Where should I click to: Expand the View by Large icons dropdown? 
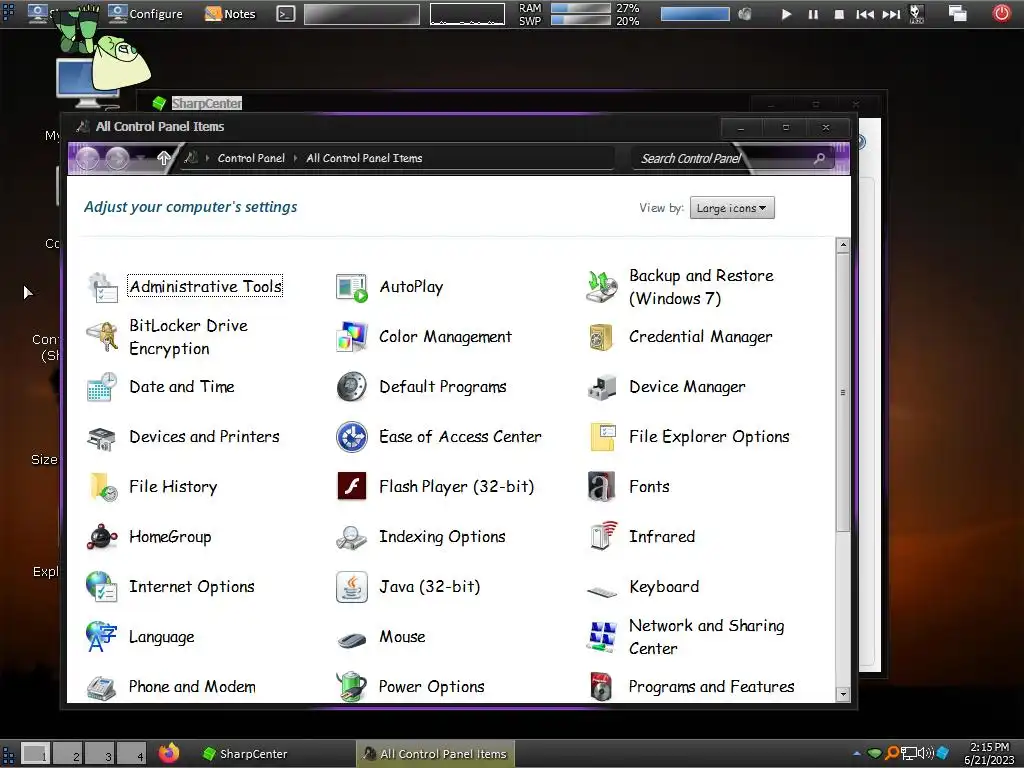coord(732,208)
